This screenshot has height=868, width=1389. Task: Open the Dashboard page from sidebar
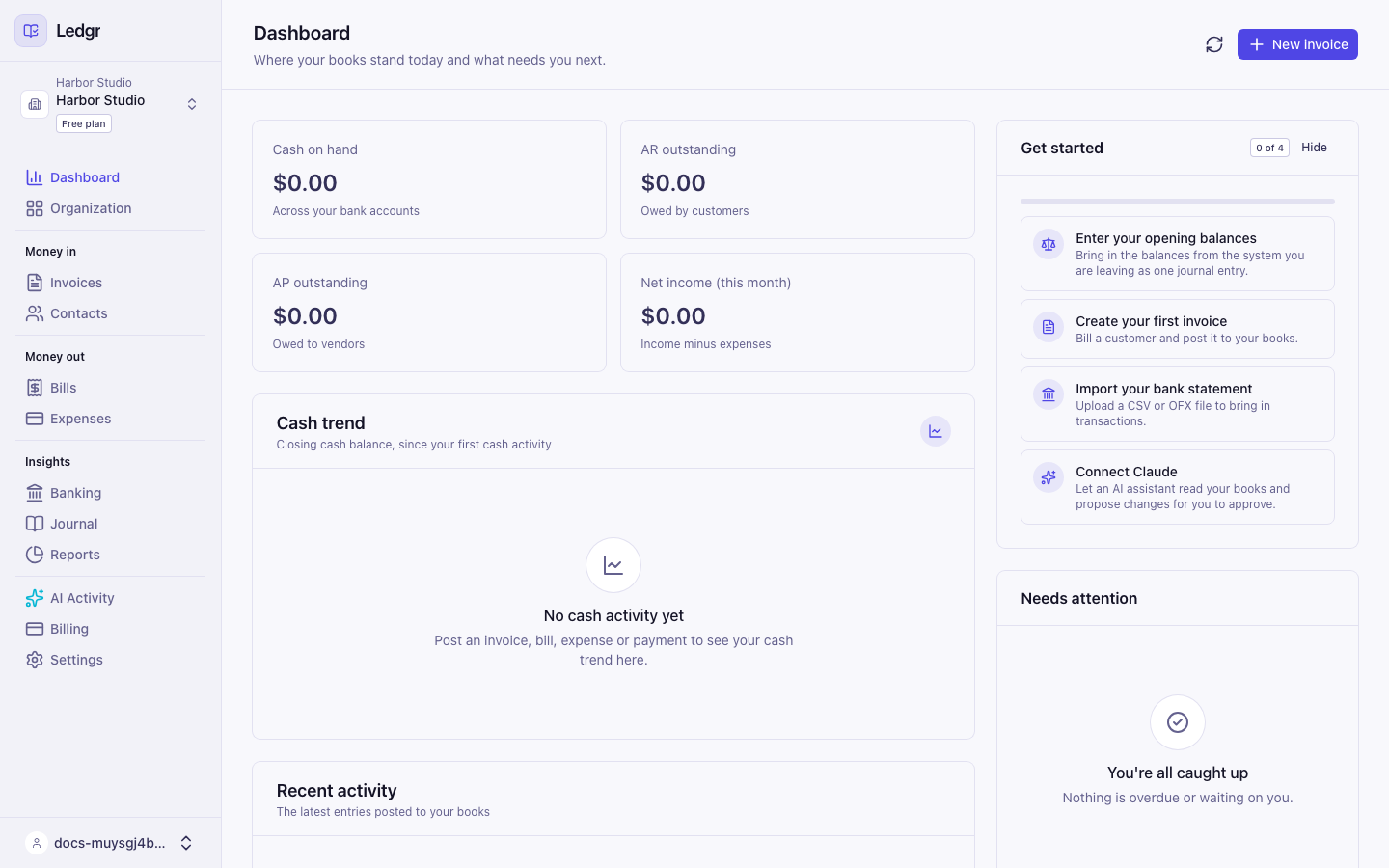tap(110, 177)
